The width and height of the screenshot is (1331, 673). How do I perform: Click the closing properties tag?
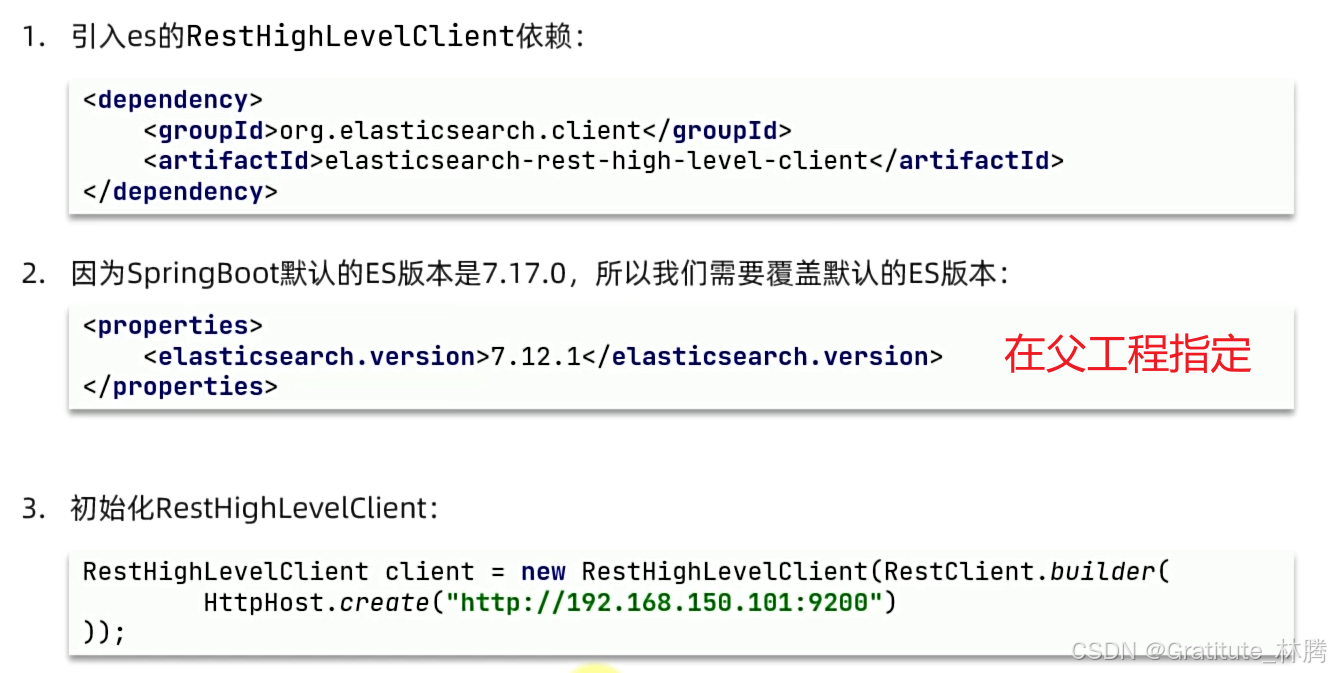point(180,386)
